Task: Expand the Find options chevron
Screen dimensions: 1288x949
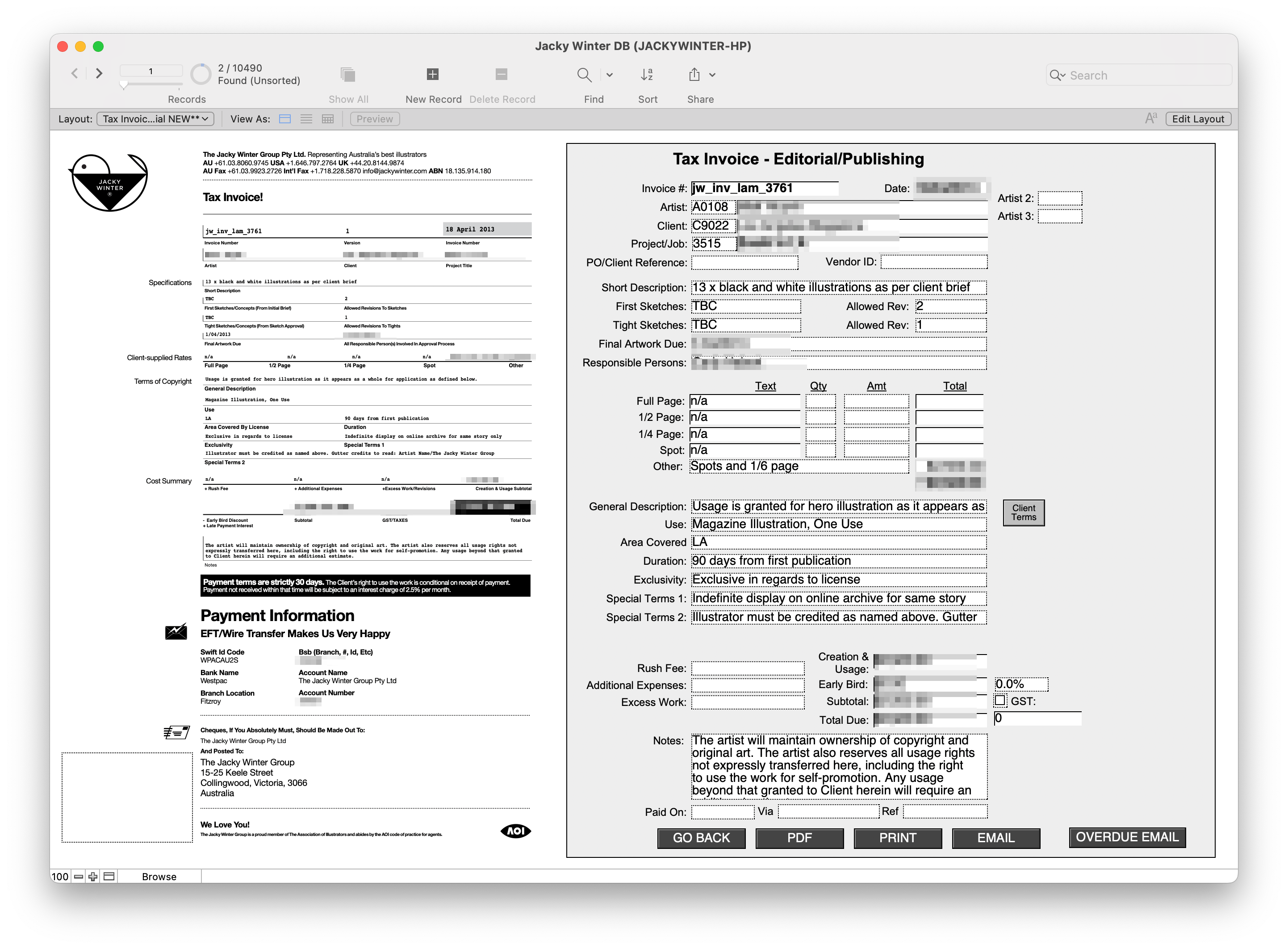Action: click(x=609, y=75)
